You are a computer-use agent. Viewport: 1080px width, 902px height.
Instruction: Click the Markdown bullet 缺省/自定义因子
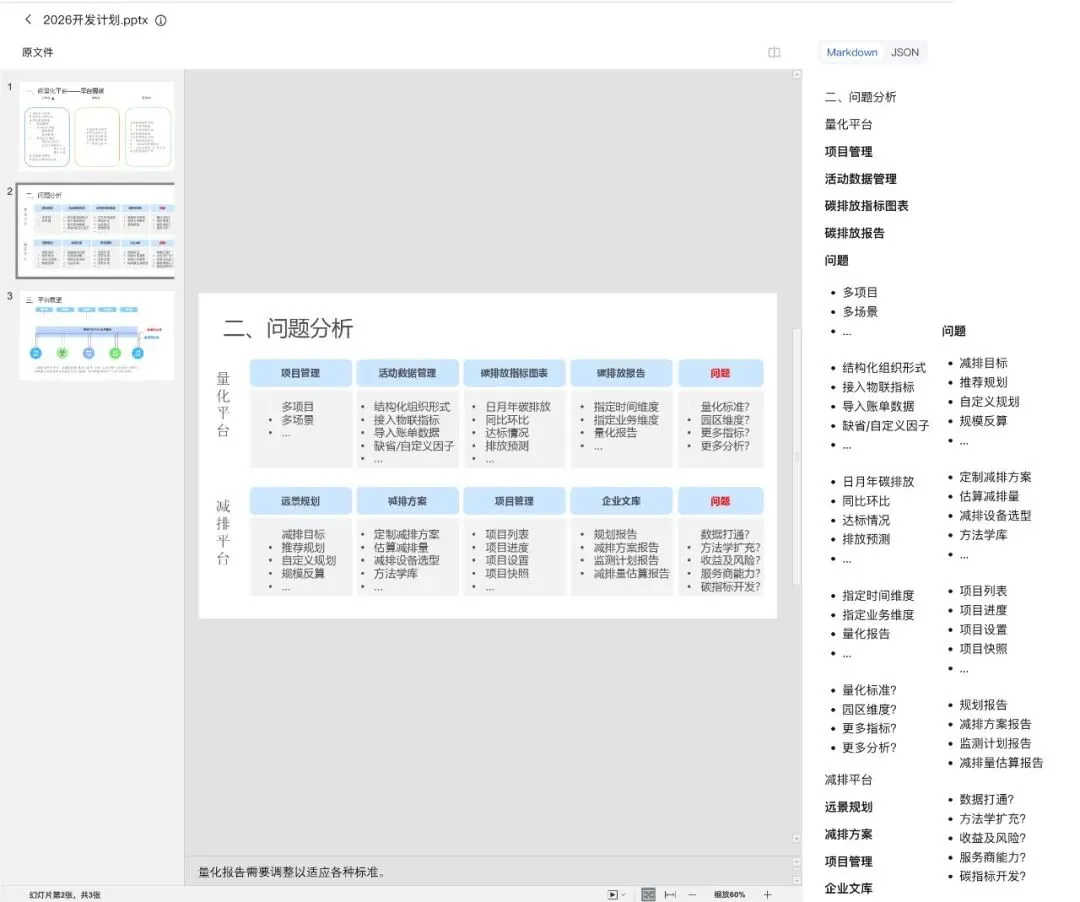(x=886, y=426)
